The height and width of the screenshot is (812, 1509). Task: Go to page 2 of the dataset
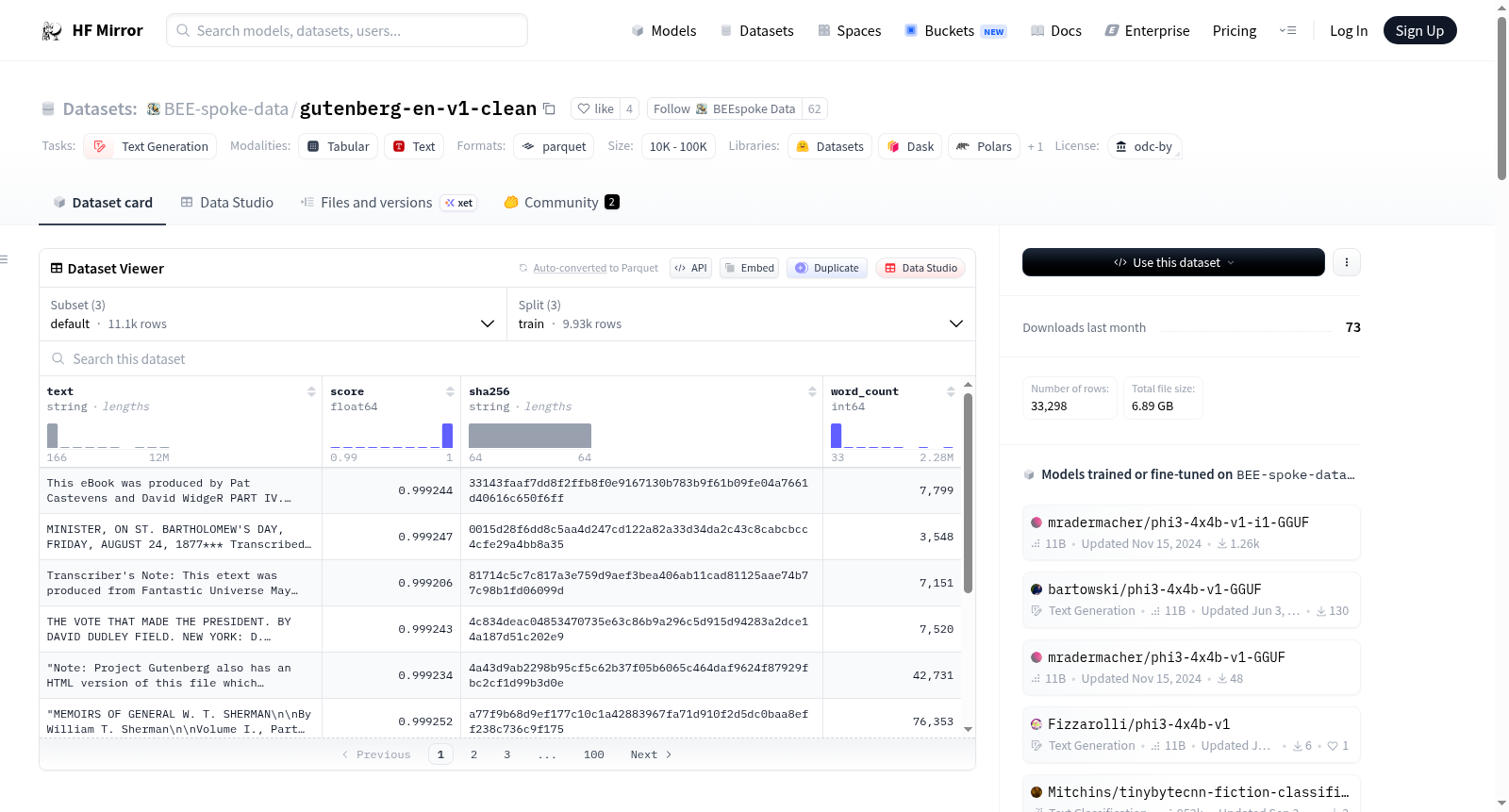[x=473, y=754]
